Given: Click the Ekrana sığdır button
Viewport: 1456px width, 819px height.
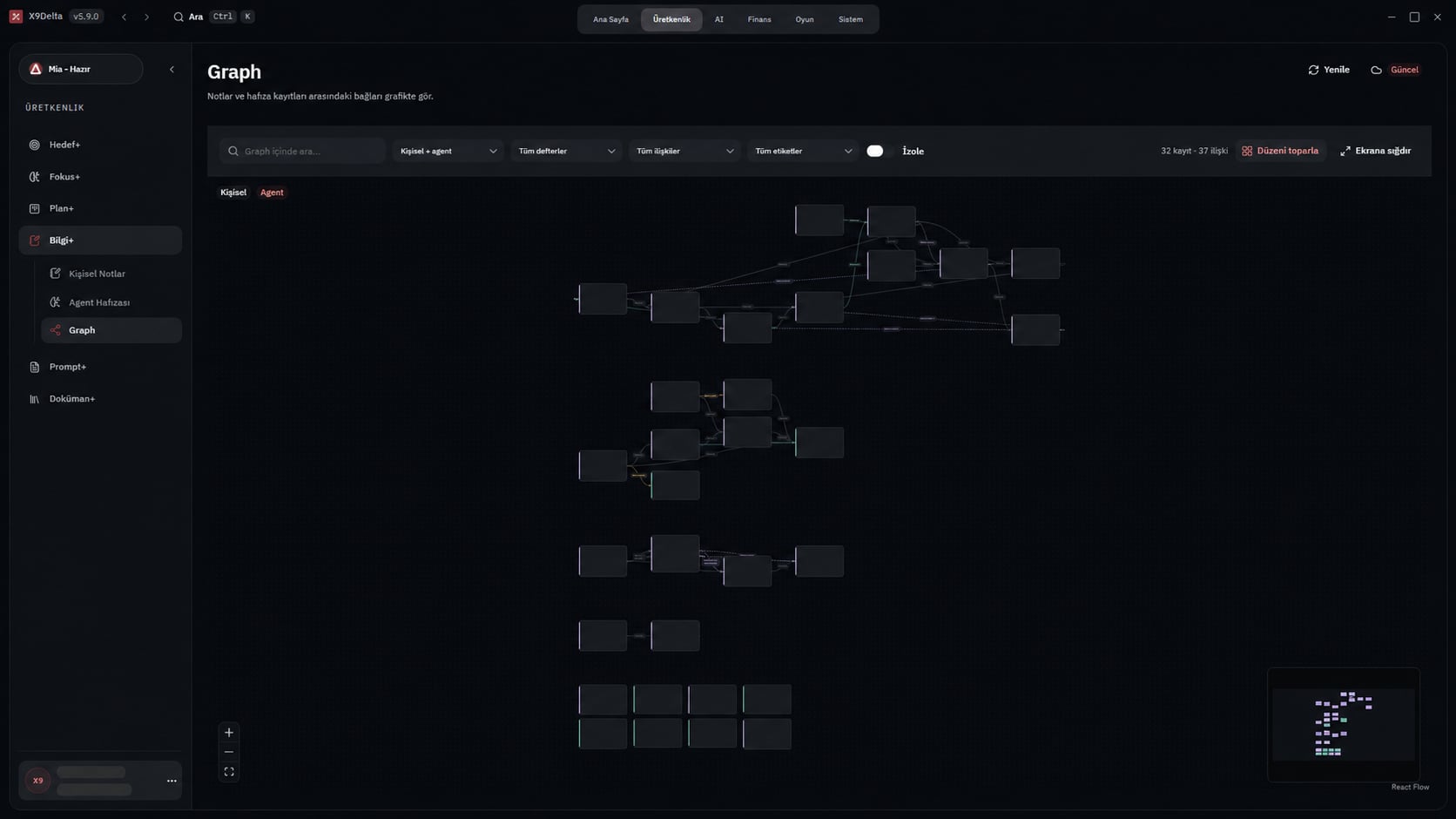Looking at the screenshot, I should pos(1376,151).
